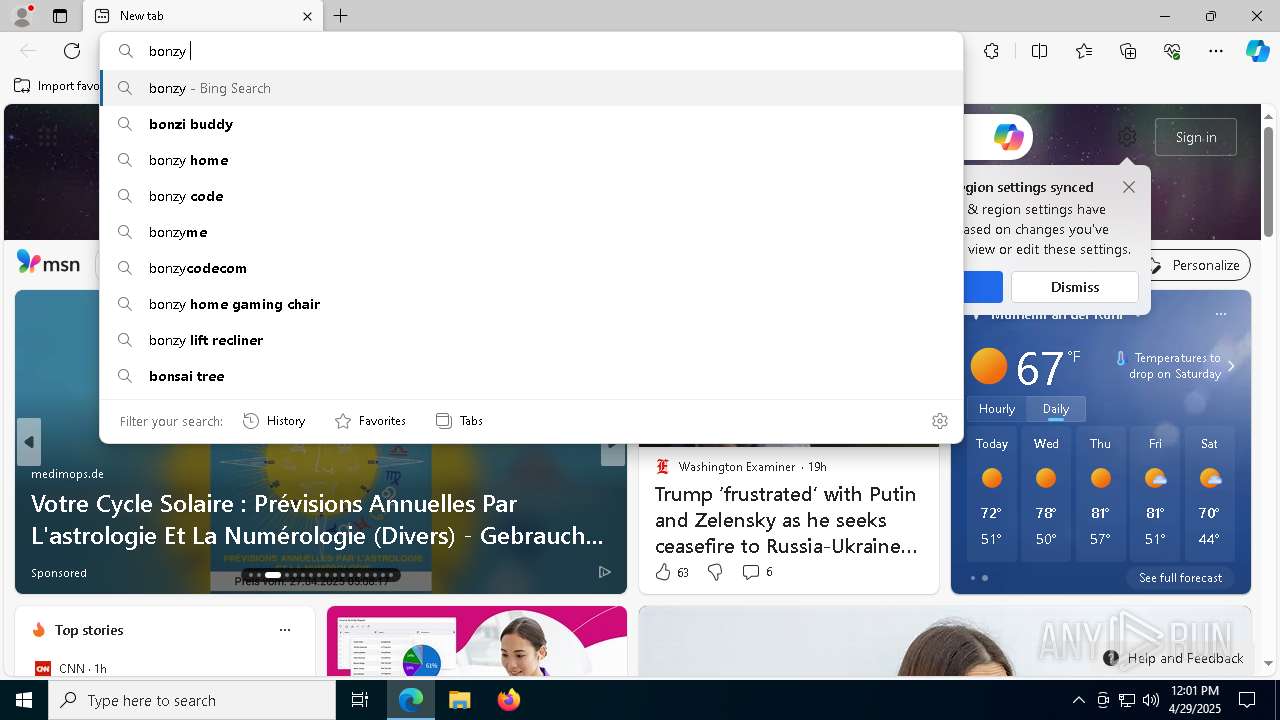
Task: Open address bar search settings gear
Action: pyautogui.click(x=939, y=421)
